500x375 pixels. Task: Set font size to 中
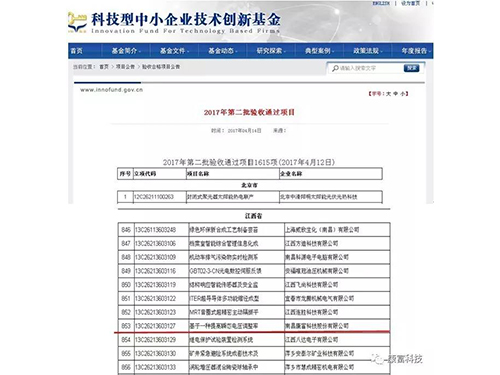pyautogui.click(x=395, y=94)
